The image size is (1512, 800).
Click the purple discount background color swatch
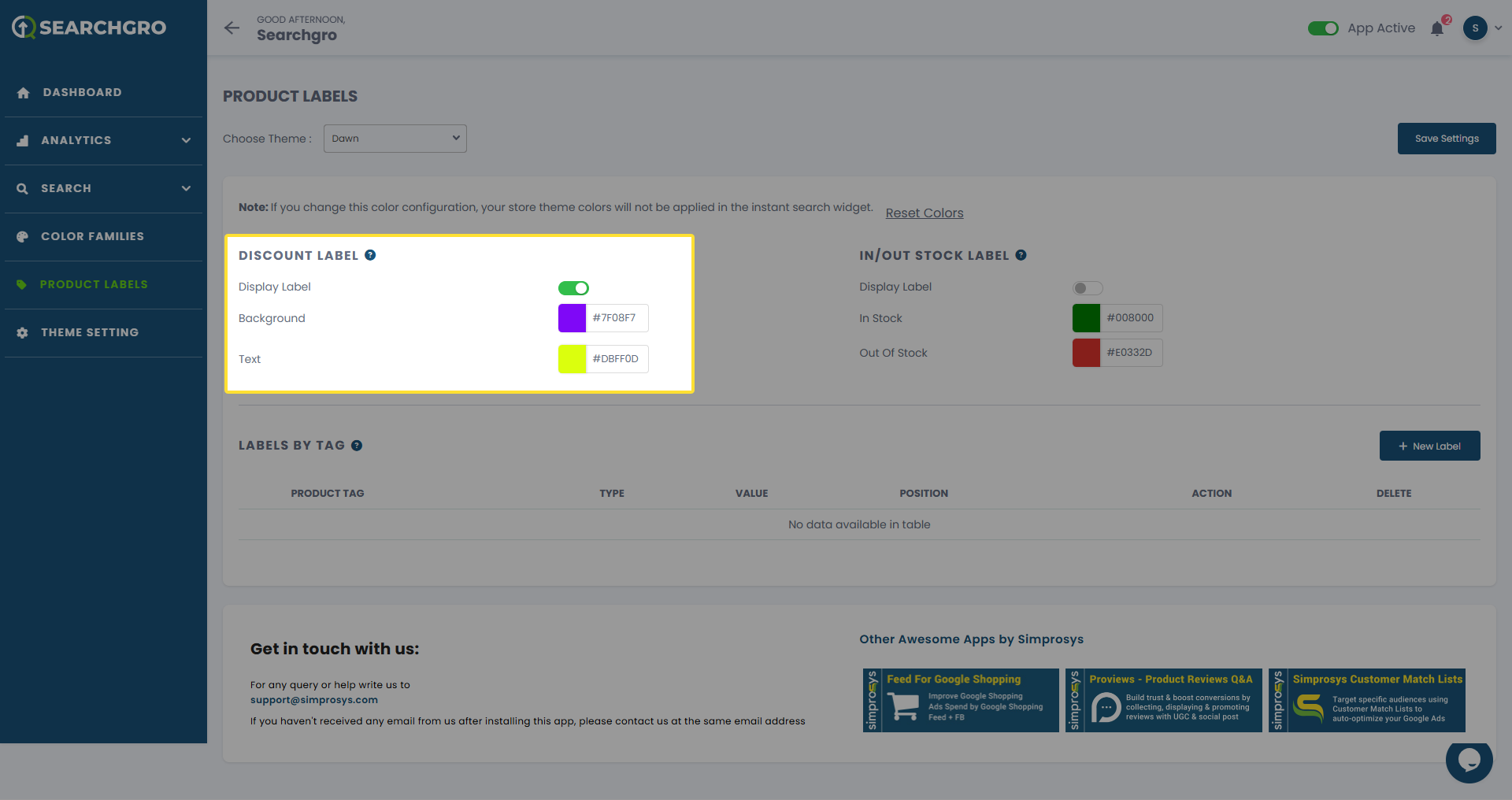[x=572, y=318]
